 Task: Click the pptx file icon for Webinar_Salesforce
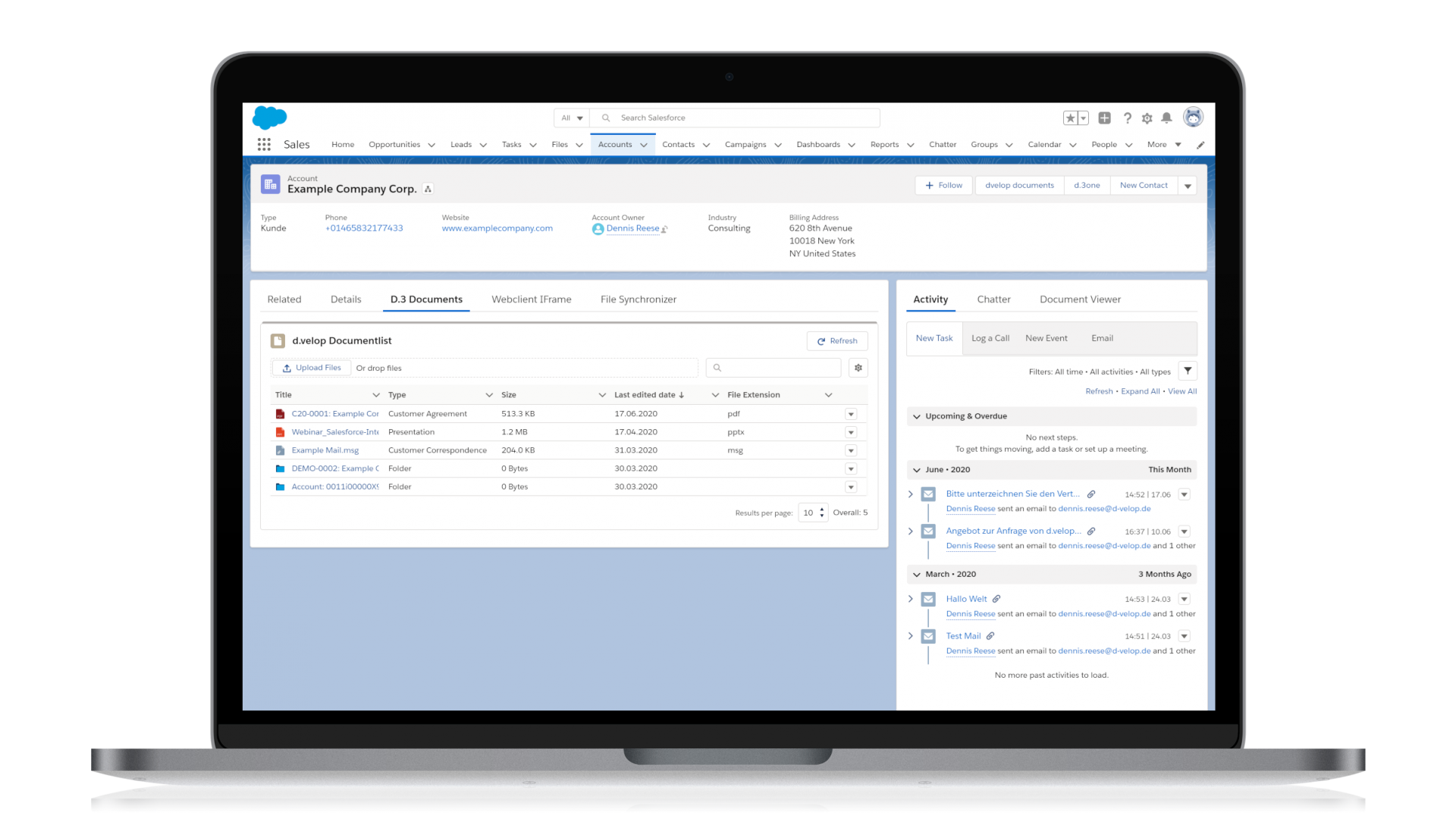tap(280, 432)
